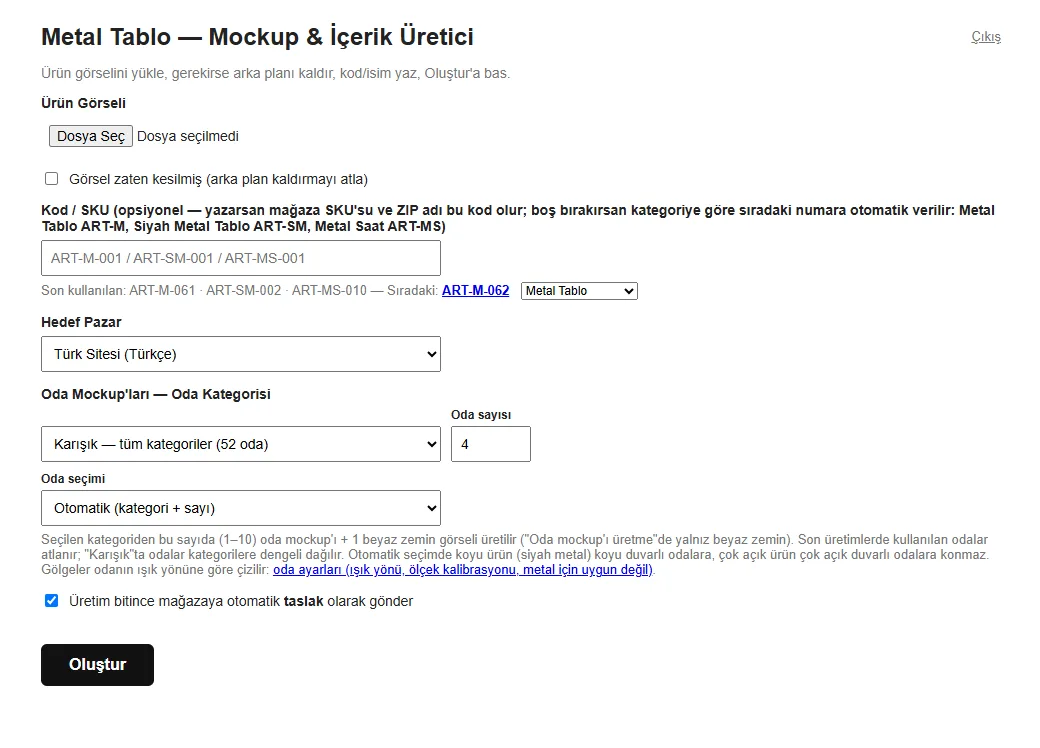Click the Dosya Seç file button
This screenshot has width=1040, height=748.
coord(91,136)
